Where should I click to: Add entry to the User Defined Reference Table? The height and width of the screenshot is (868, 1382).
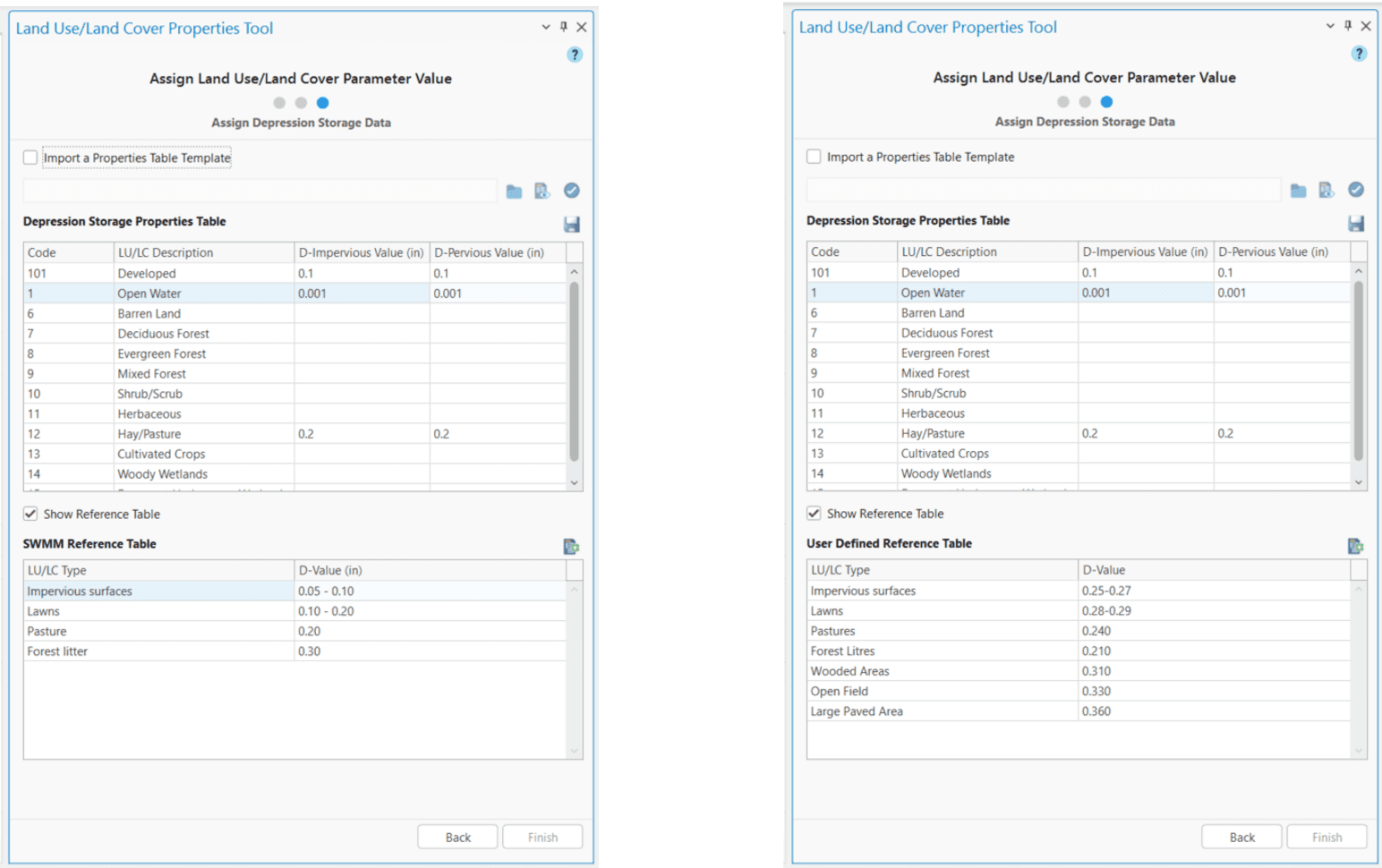click(1356, 545)
